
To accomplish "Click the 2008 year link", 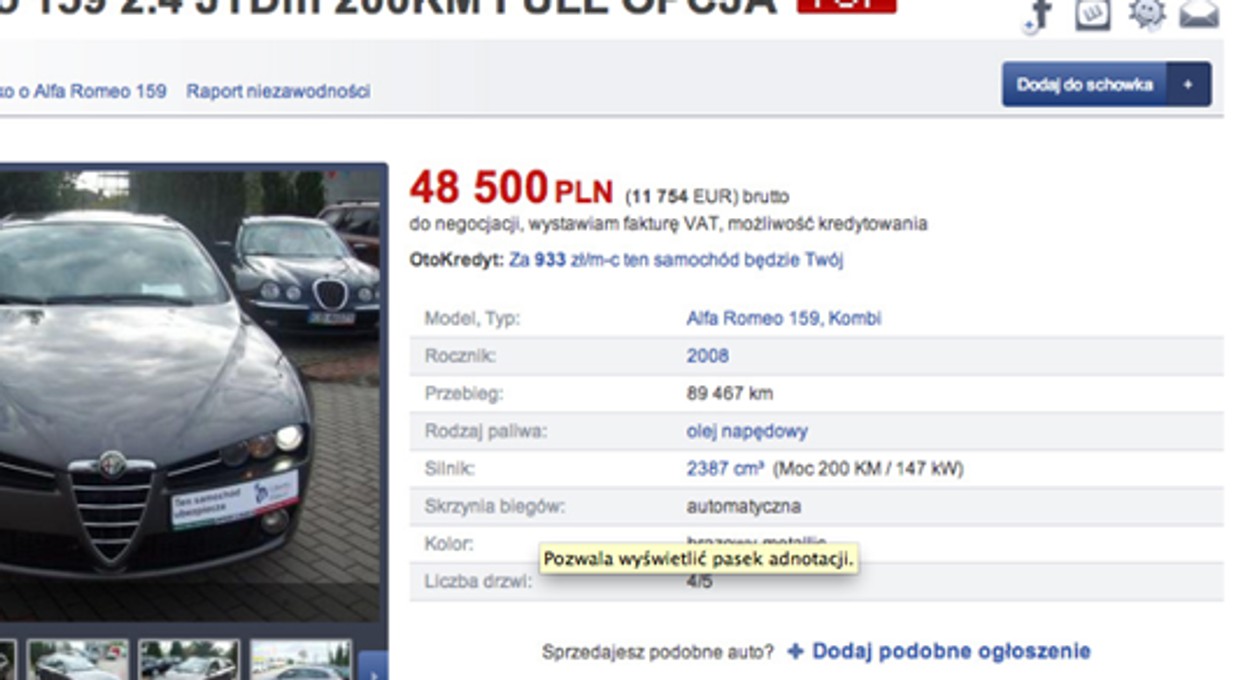I will coord(707,356).
